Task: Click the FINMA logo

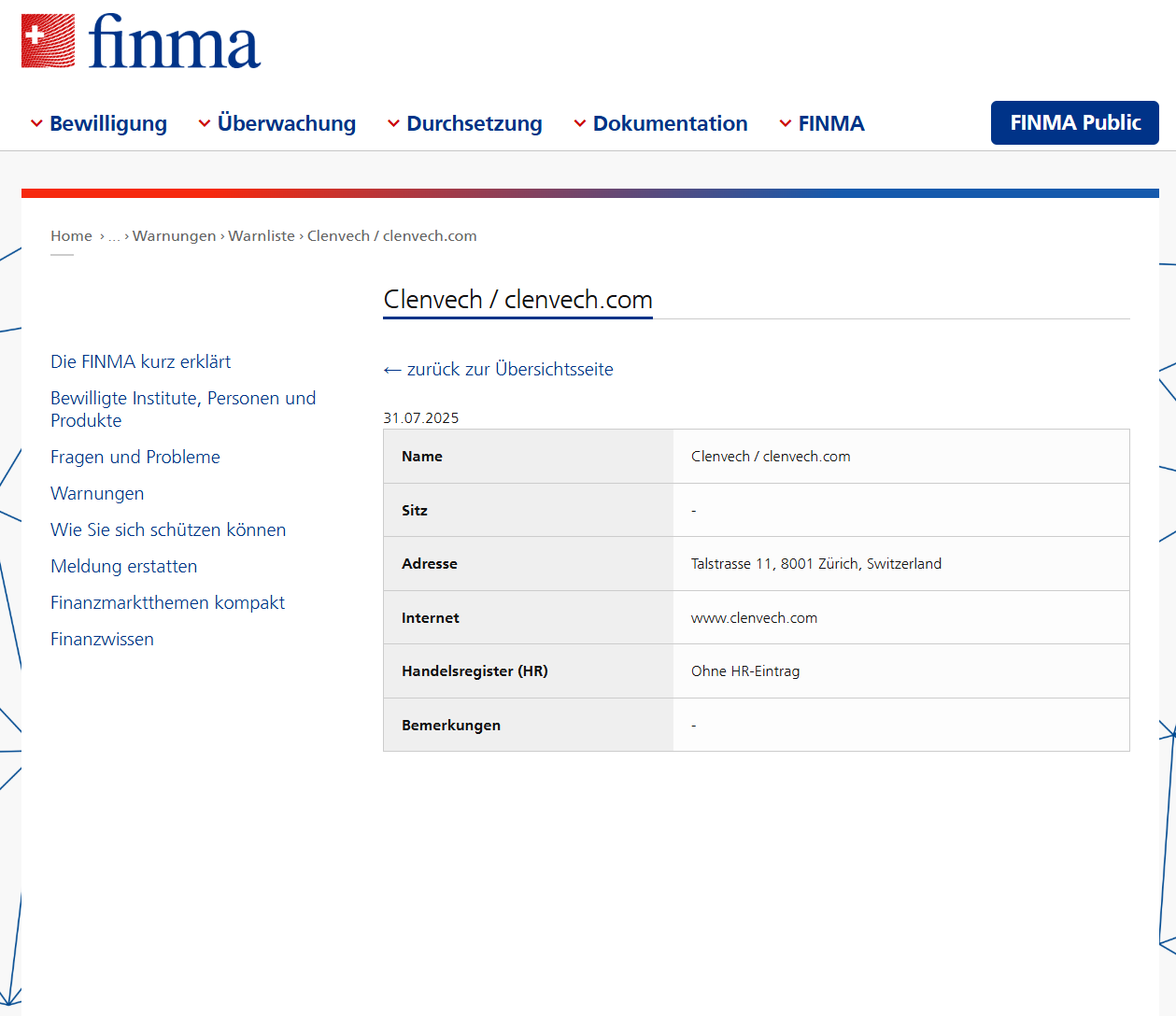Action: coord(141,41)
